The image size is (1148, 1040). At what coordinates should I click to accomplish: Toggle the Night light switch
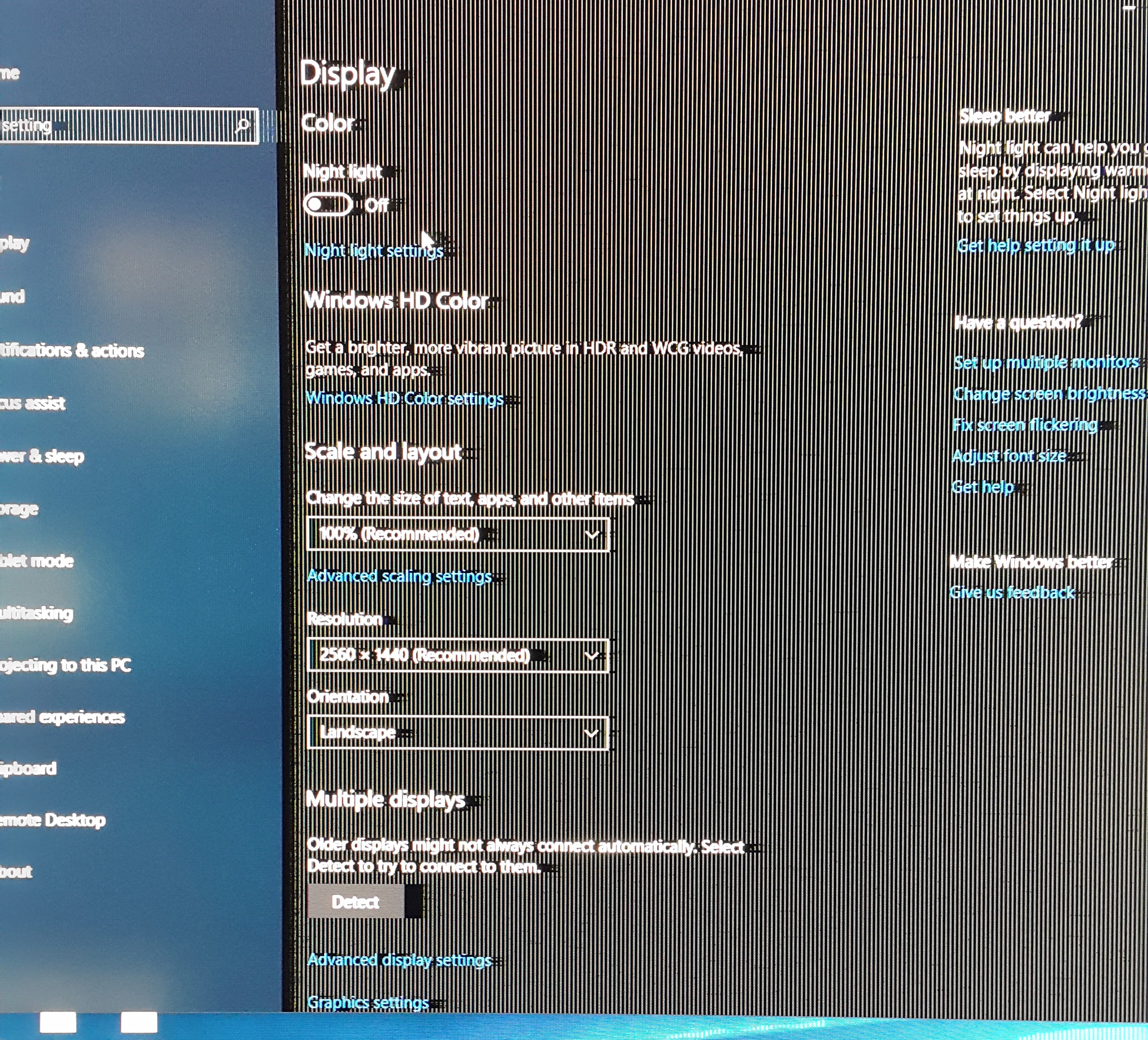(328, 204)
